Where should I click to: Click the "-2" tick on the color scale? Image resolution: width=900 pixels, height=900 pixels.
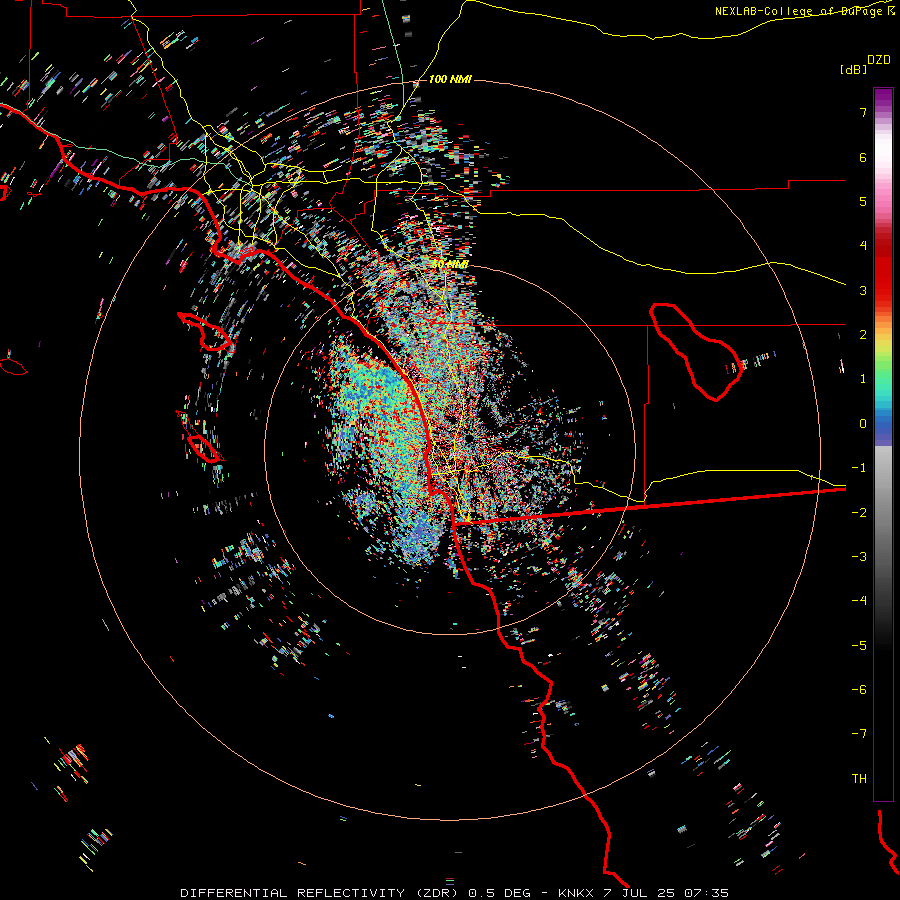pyautogui.click(x=859, y=513)
